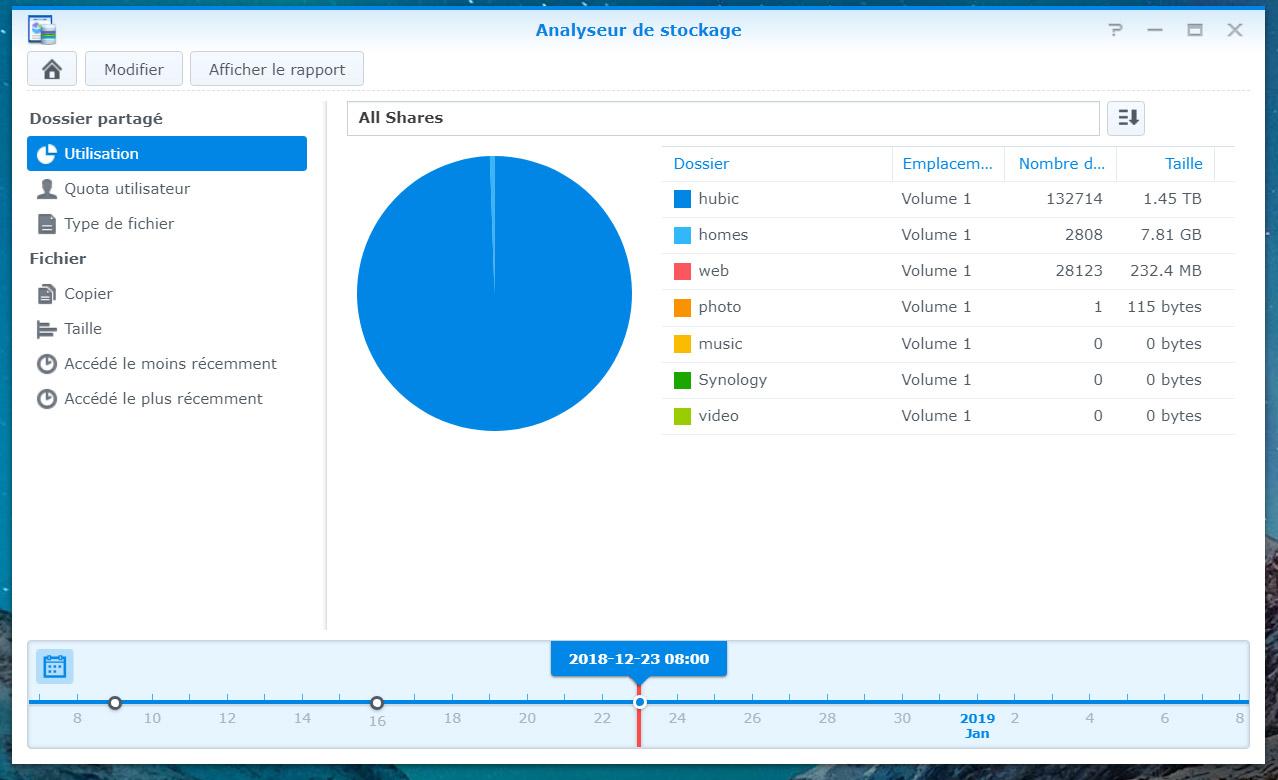Go to the Copier file report
Image resolution: width=1278 pixels, height=780 pixels.
[88, 294]
